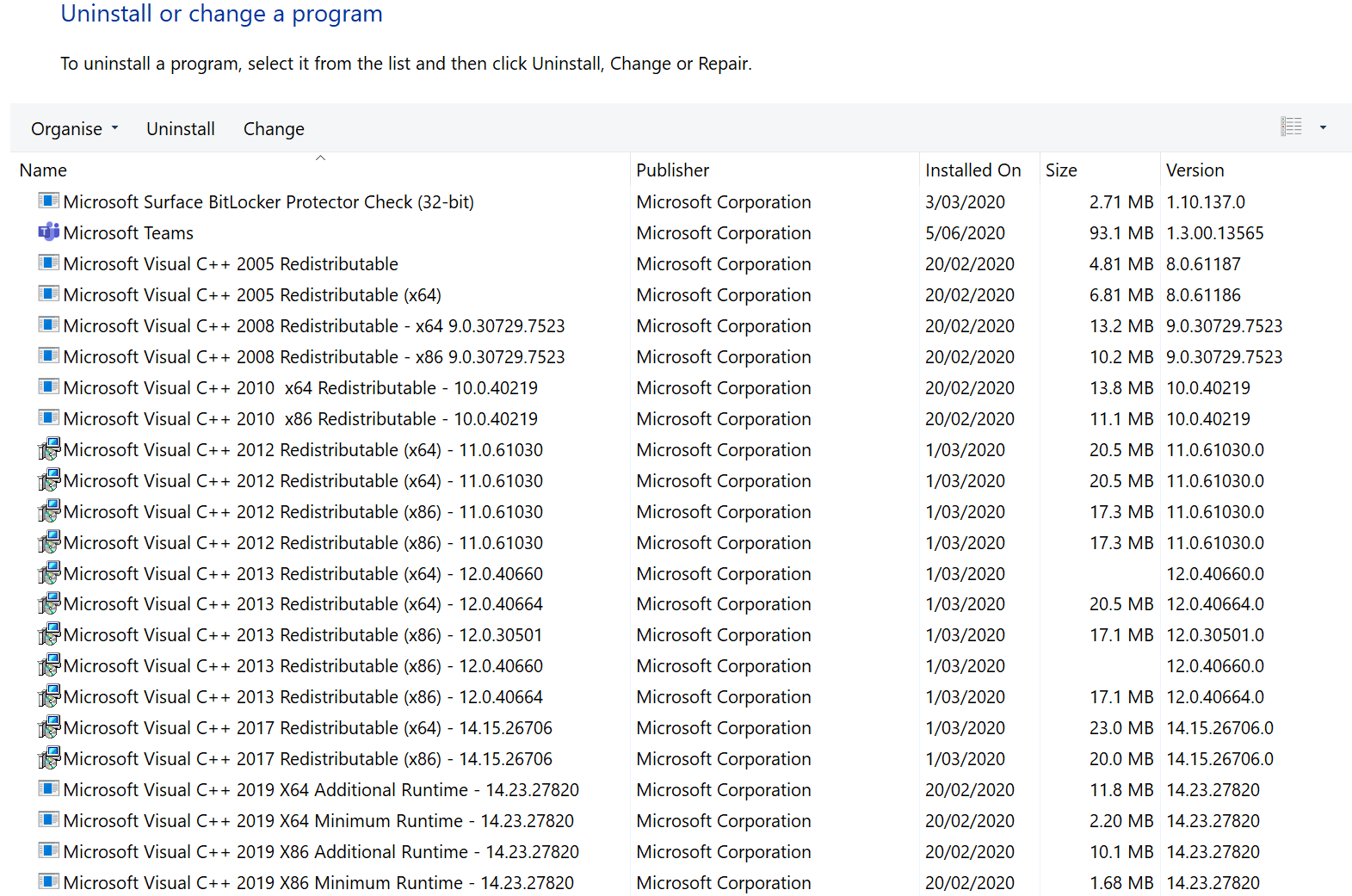Click the Visual C++ 2010 x86 Redistributable icon
The width and height of the screenshot is (1352, 896).
point(49,418)
